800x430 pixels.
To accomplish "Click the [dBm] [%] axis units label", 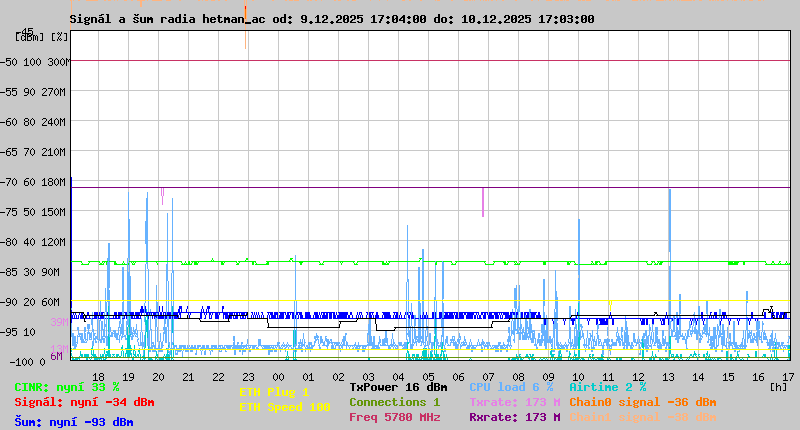I will [42, 37].
